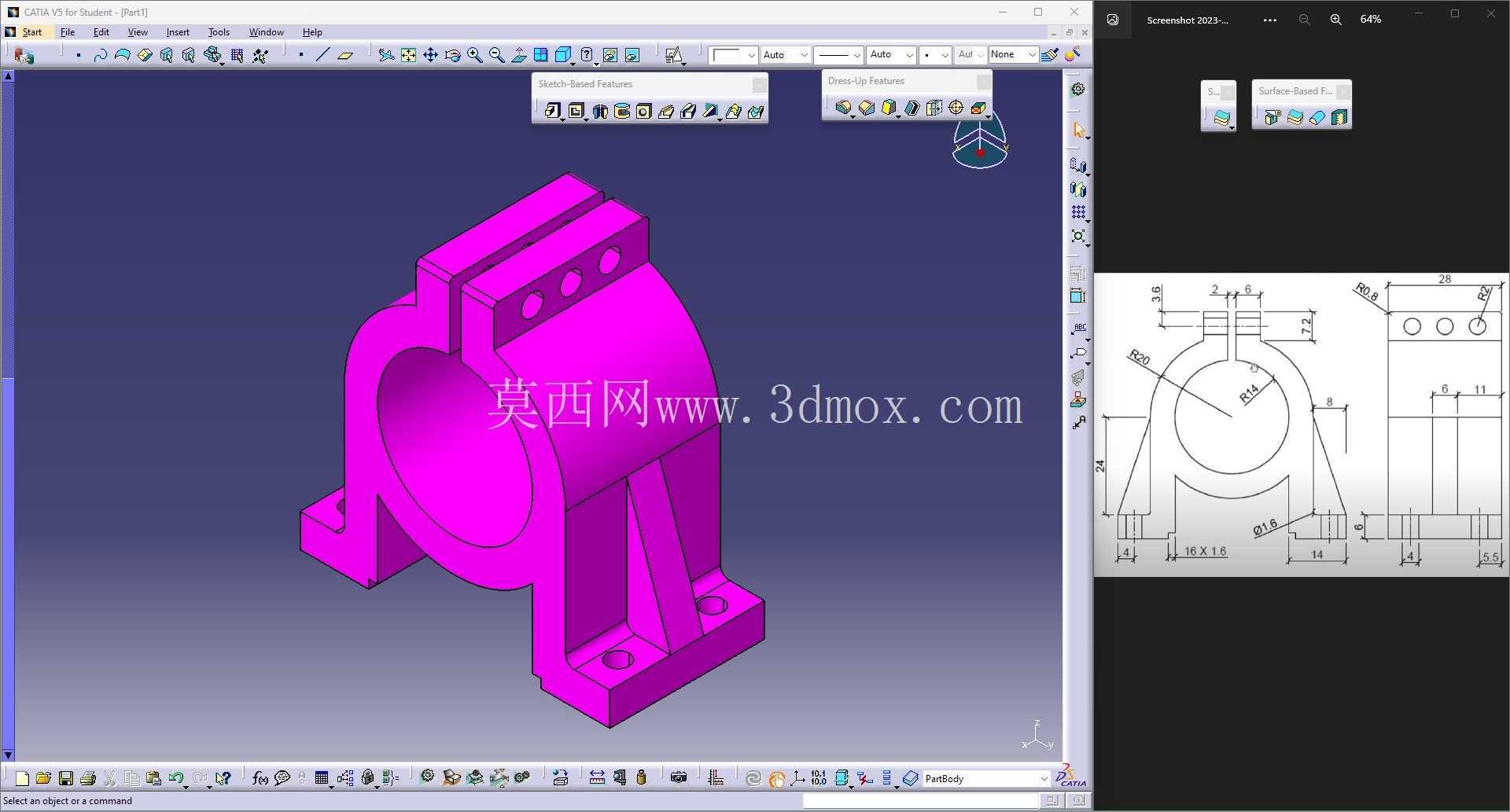1510x812 pixels.
Task: Open the point symbol dropdown
Action: click(945, 54)
